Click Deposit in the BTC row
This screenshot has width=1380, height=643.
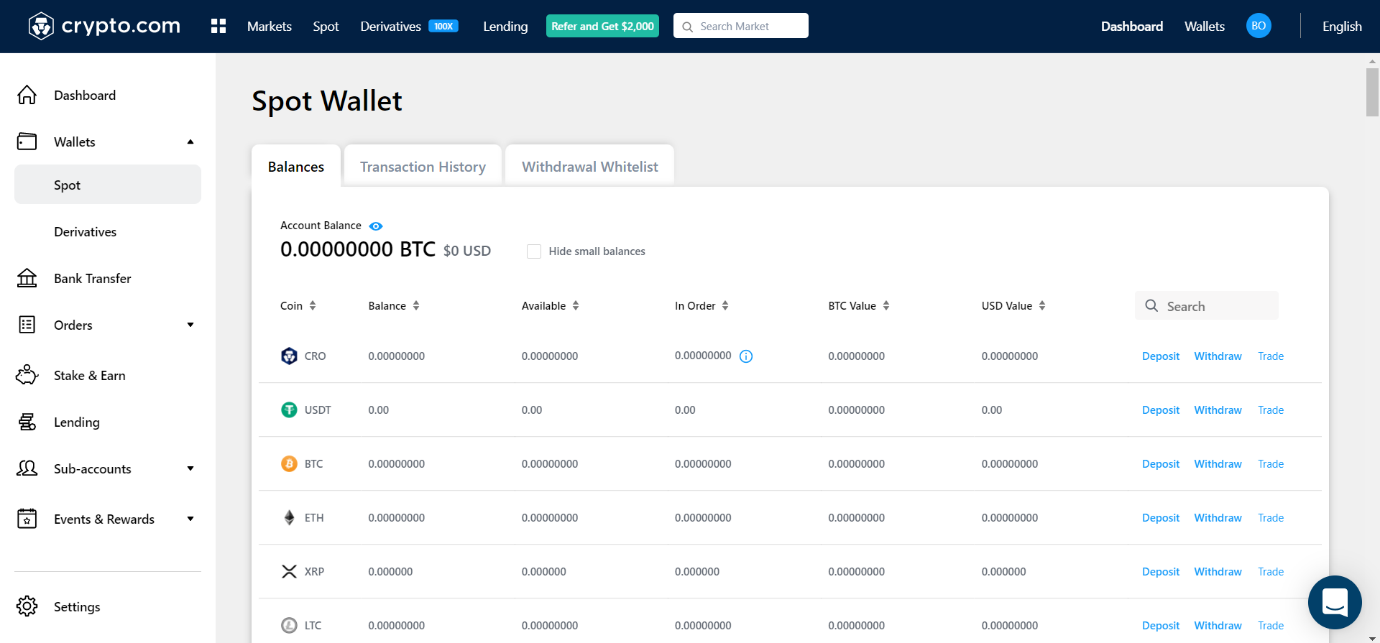click(x=1161, y=464)
